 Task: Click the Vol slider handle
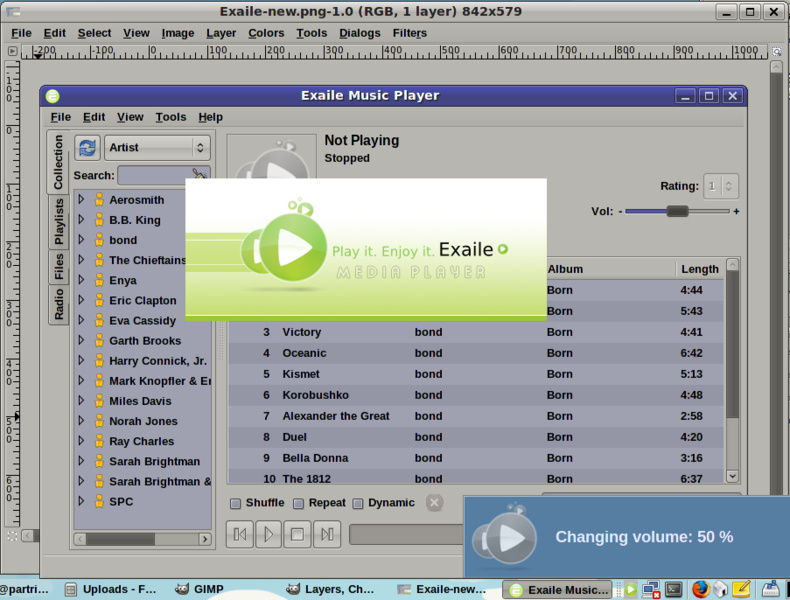click(677, 212)
